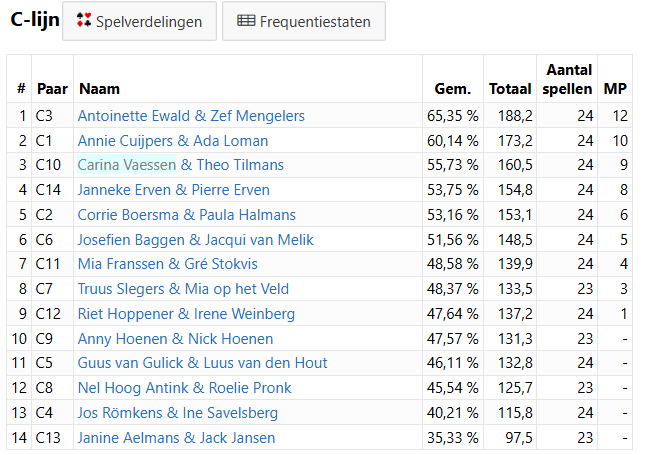Click the table icon on Frequentiestaten
652x455 pixels.
tap(246, 21)
